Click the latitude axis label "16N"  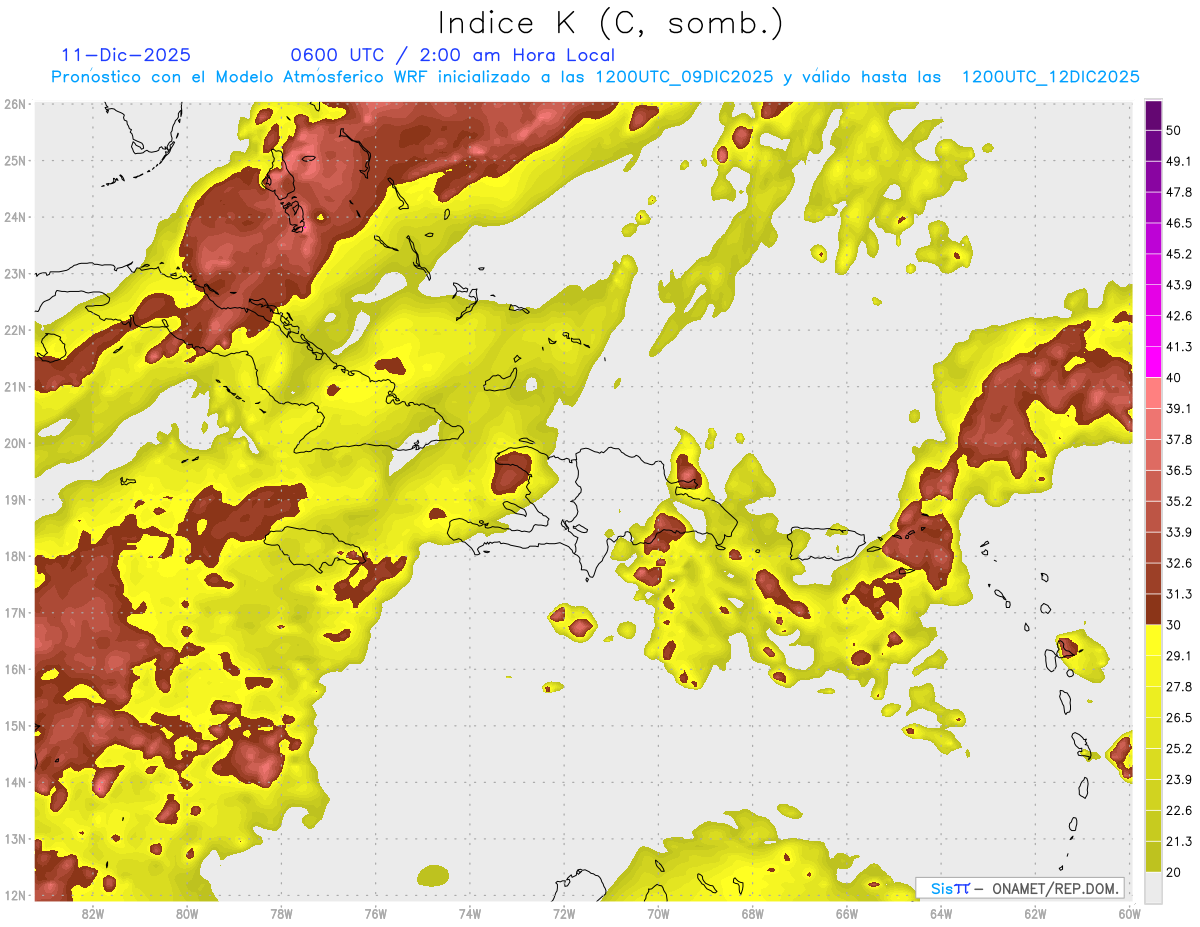pos(15,668)
